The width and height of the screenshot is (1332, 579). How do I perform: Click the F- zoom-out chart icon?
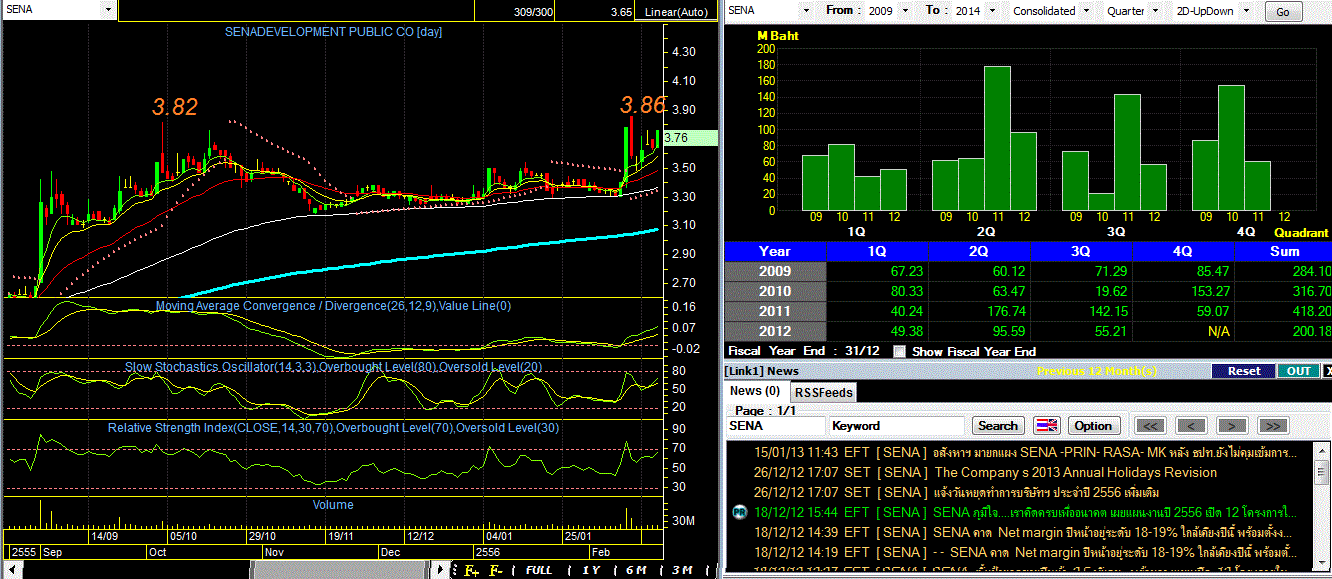pos(496,571)
